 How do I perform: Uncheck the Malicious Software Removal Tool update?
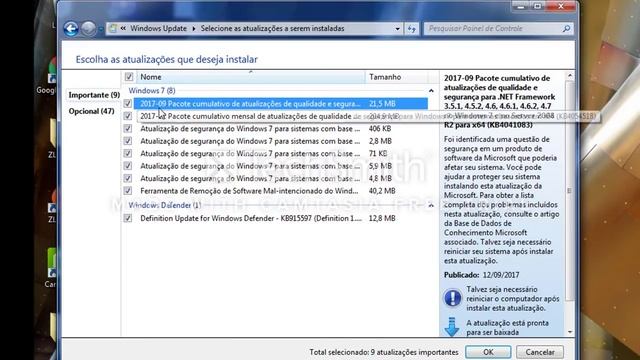click(128, 191)
